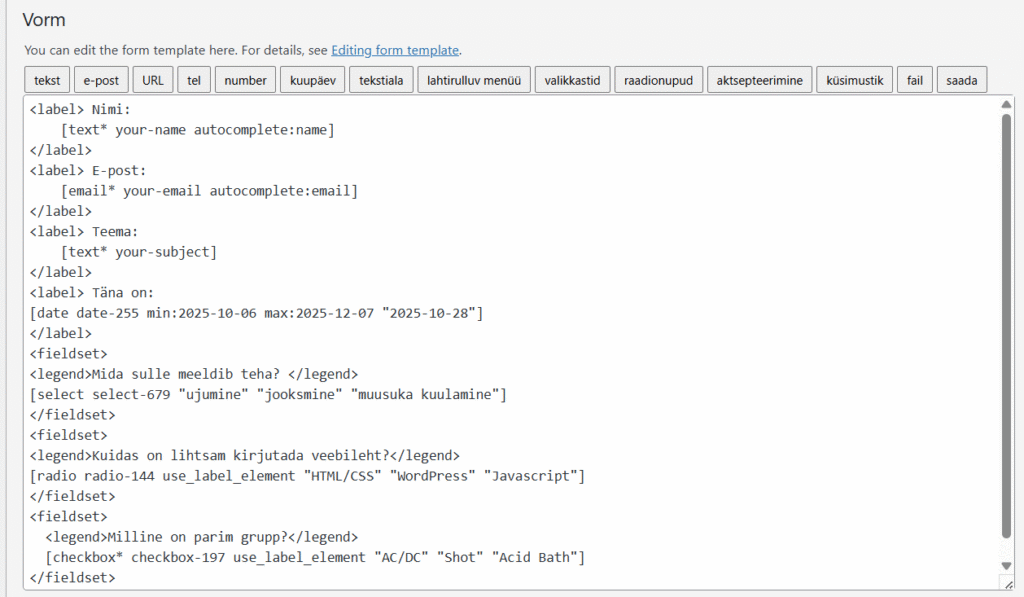Image resolution: width=1024 pixels, height=597 pixels.
Task: Insert a küsimustik quiz tag
Action: coord(854,80)
